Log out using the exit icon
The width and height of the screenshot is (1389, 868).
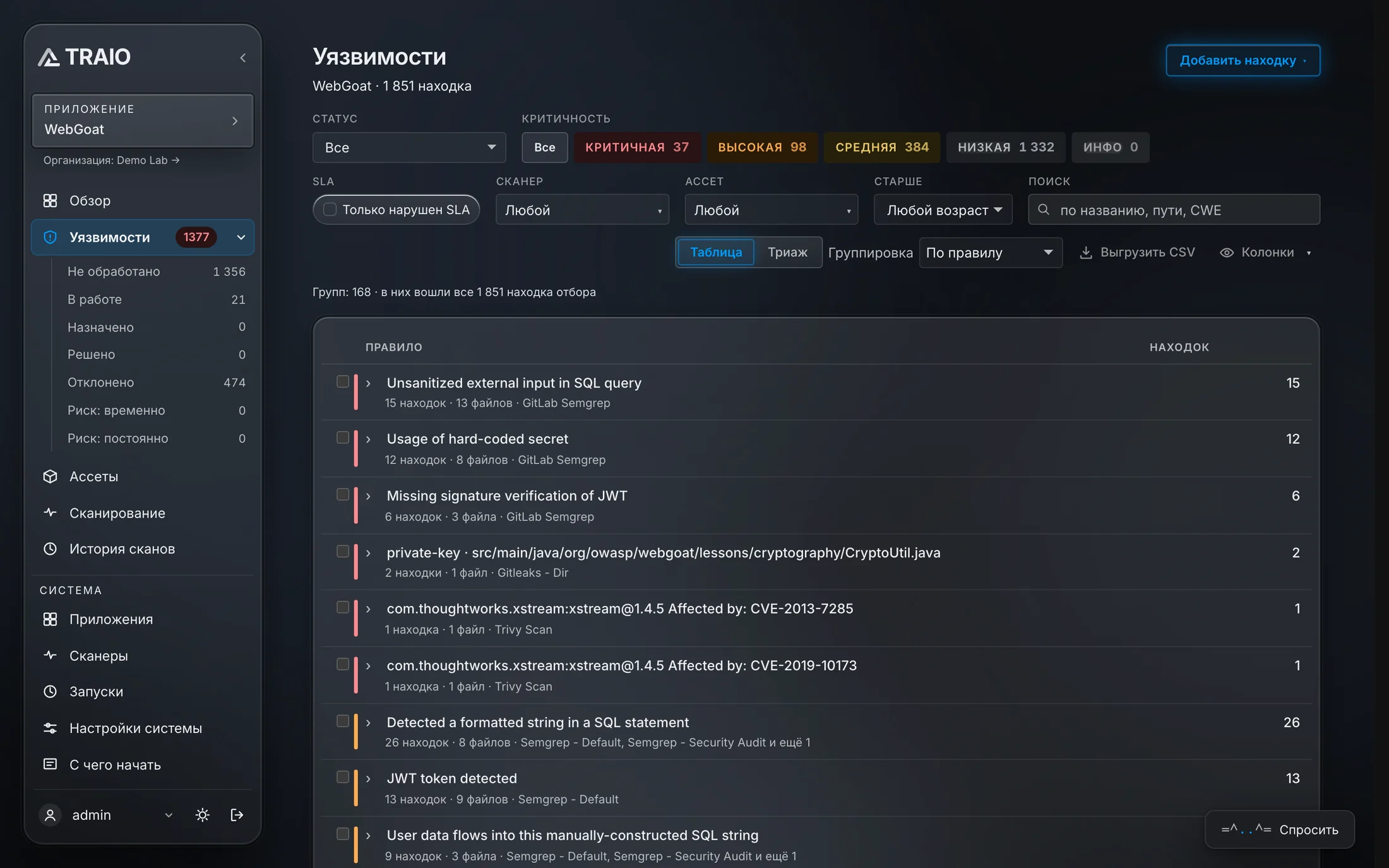237,815
